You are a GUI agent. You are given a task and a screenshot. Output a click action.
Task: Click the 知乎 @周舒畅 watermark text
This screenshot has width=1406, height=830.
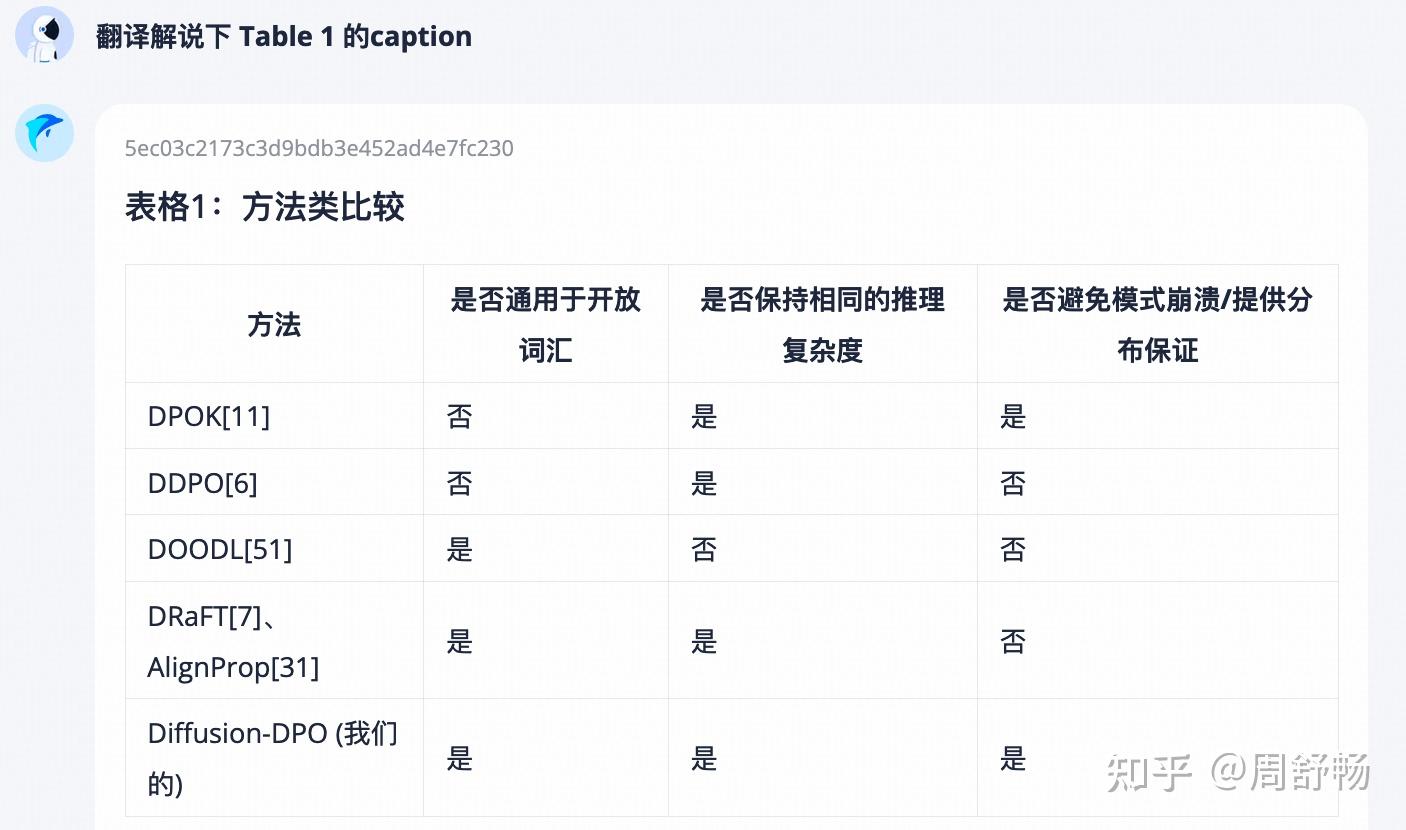point(1240,771)
